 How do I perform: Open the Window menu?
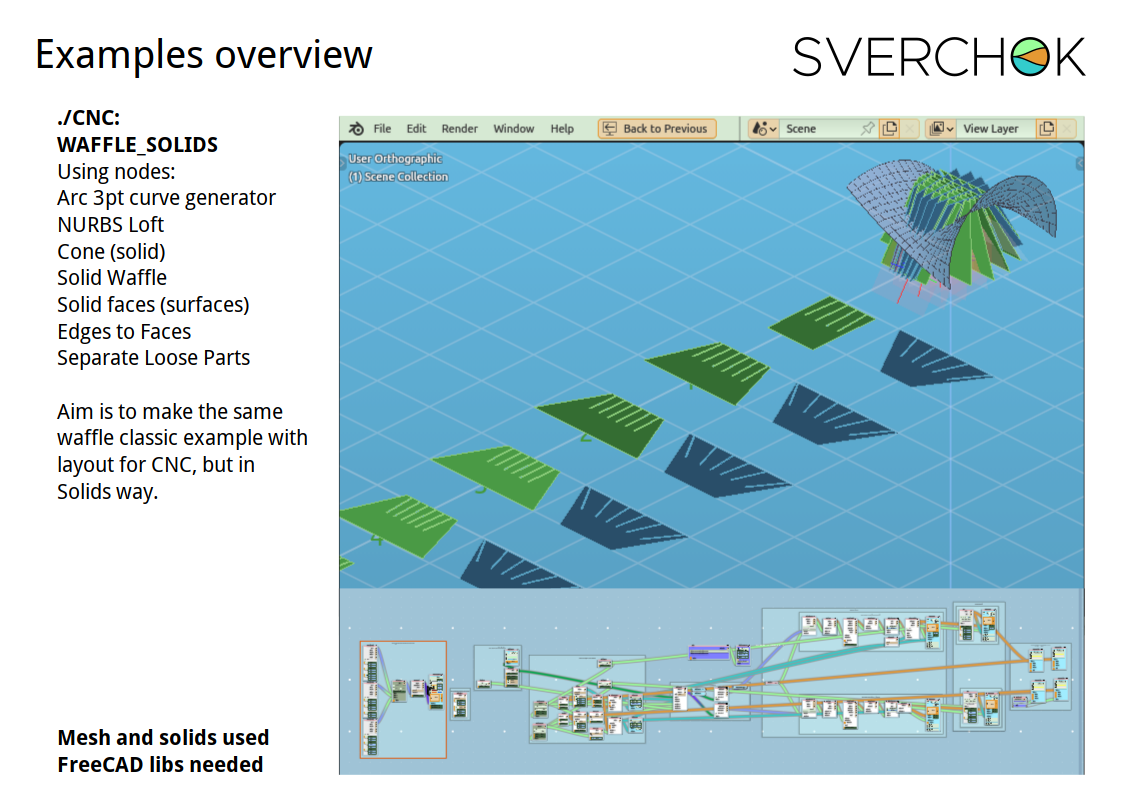(514, 129)
